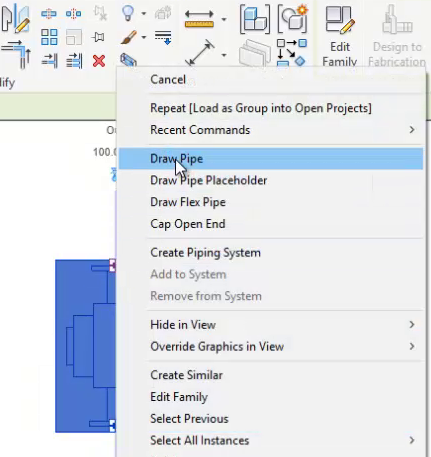
Task: Choose Edit Family in context menu
Action: [x=271, y=397]
